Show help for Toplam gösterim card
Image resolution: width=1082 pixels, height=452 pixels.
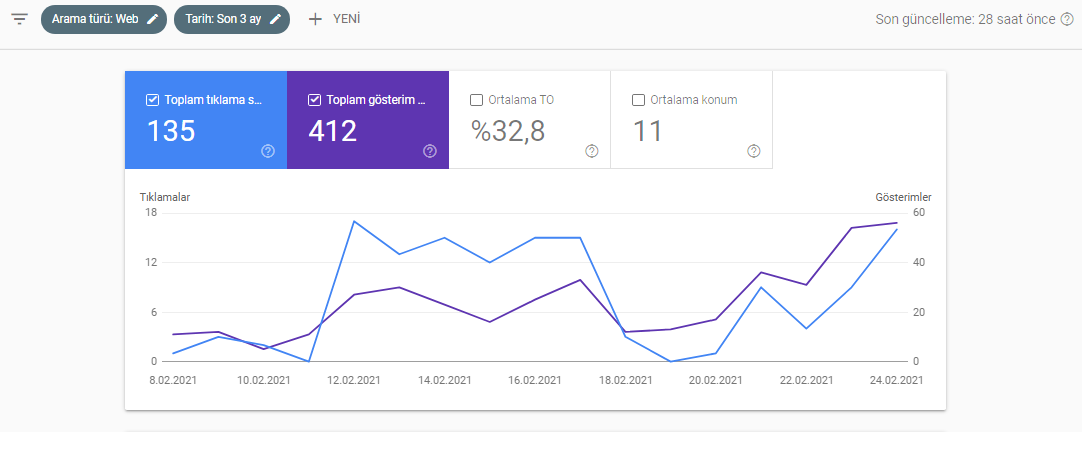point(430,151)
